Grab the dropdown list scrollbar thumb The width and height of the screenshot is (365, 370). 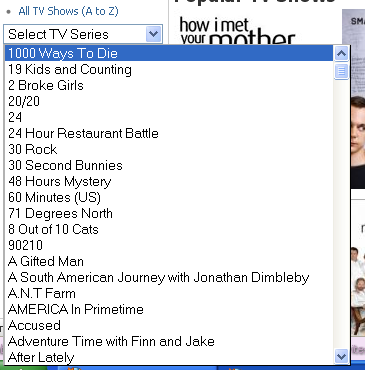pos(341,71)
